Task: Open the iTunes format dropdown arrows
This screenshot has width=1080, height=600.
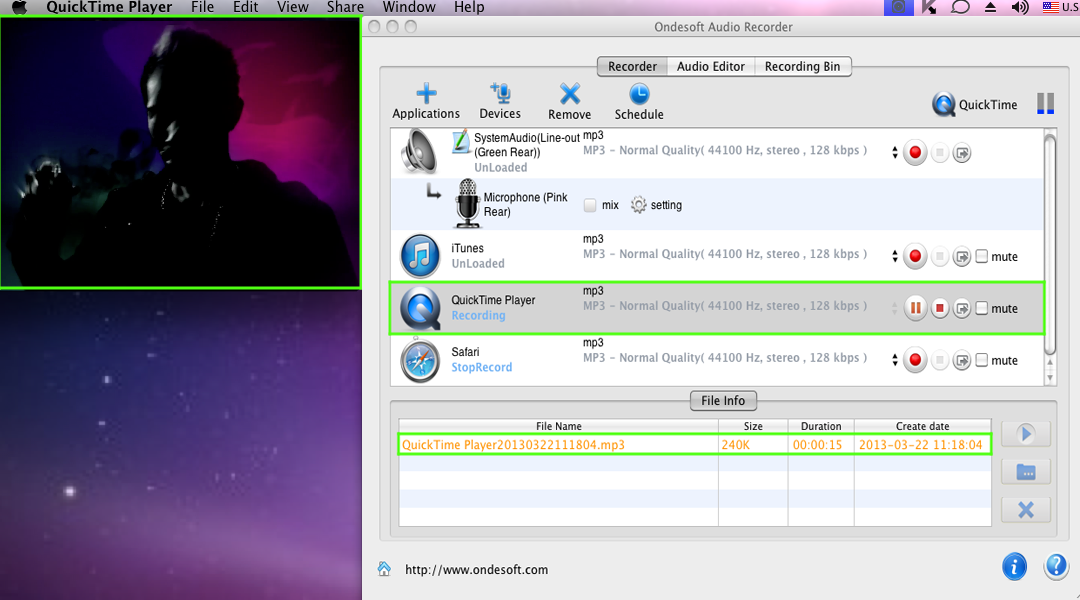Action: (x=894, y=257)
